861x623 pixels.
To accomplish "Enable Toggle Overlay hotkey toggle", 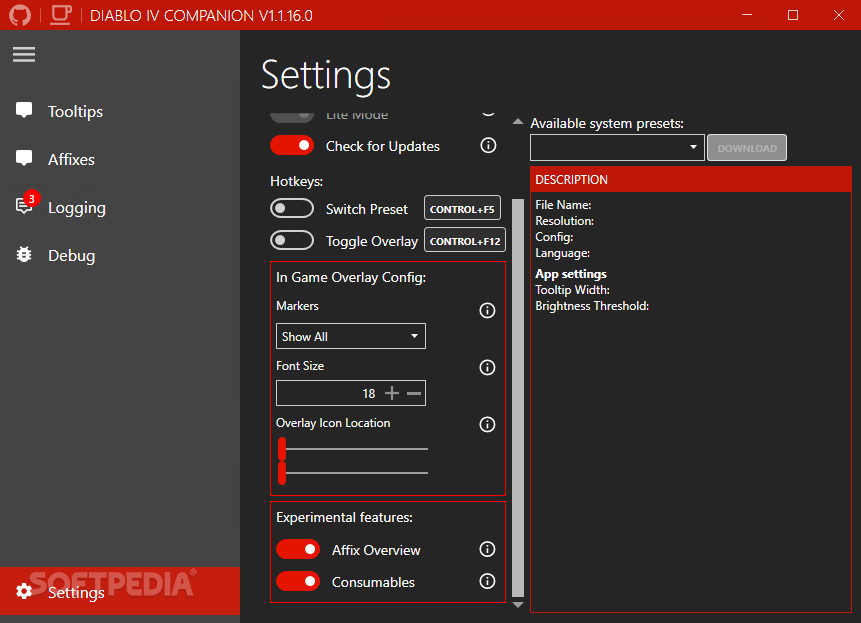I will pos(292,240).
